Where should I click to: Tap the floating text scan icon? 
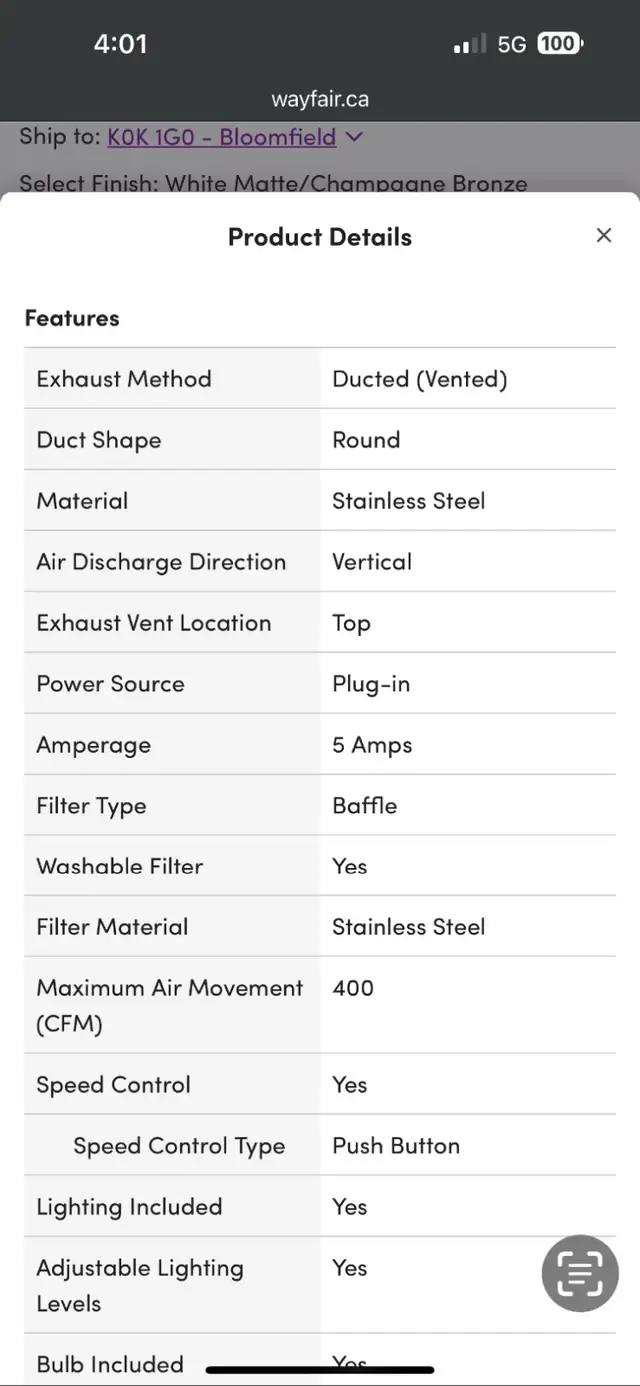pyautogui.click(x=580, y=1273)
